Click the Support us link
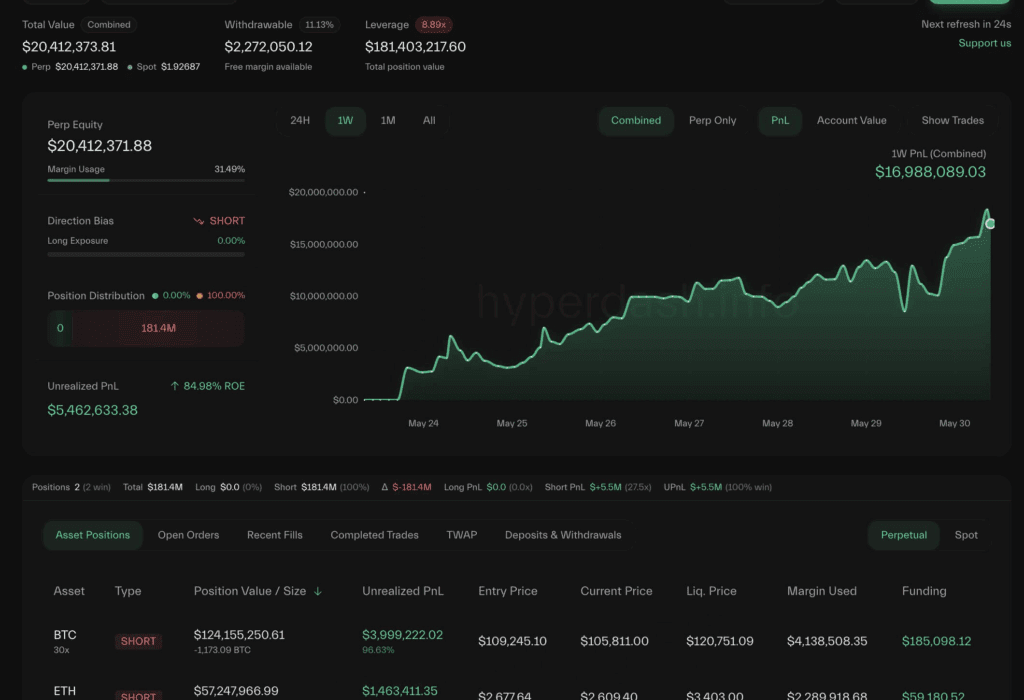Viewport: 1024px width, 700px height. pos(984,43)
